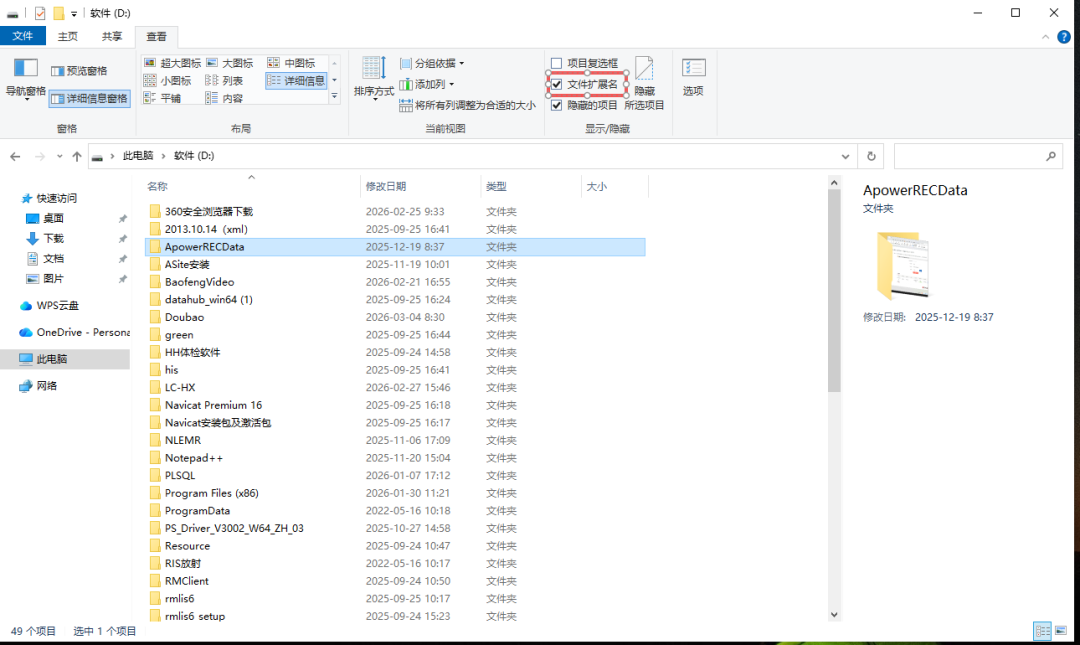This screenshot has height=645, width=1080.
Task: Expand the Quick access (快速访问) tree node
Action: (x=12, y=198)
